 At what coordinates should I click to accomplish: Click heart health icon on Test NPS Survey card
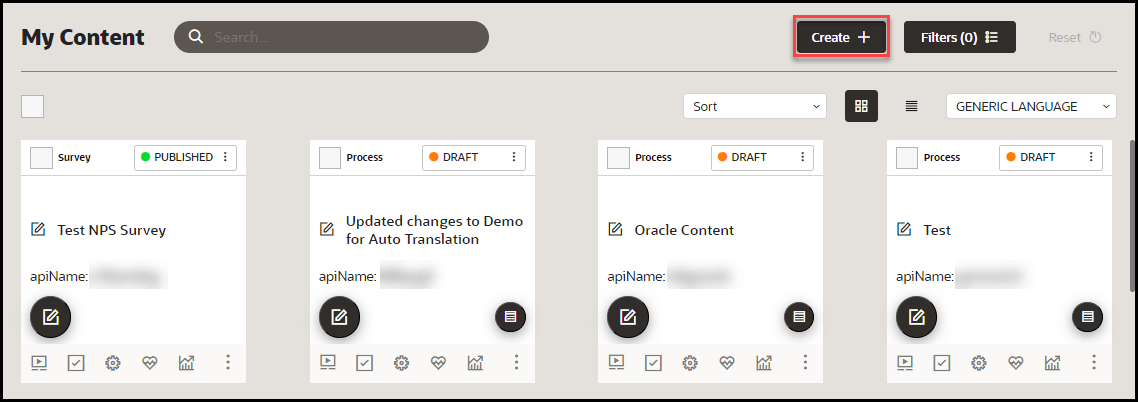click(150, 363)
